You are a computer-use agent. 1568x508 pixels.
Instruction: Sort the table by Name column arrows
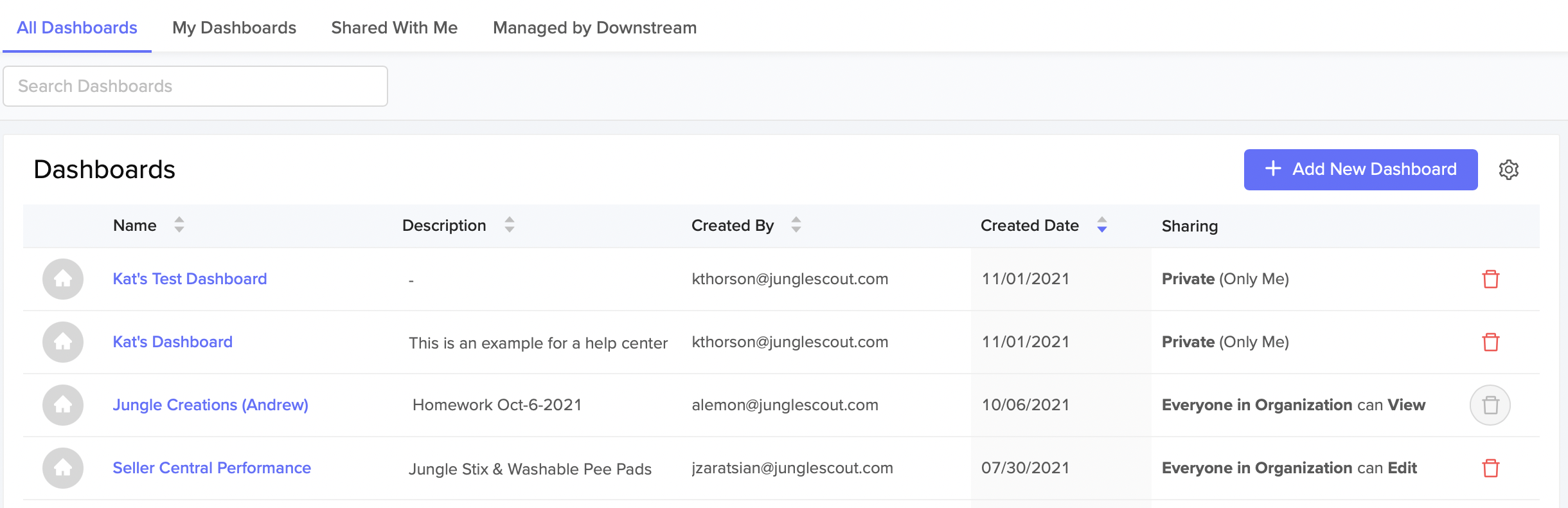click(x=179, y=225)
